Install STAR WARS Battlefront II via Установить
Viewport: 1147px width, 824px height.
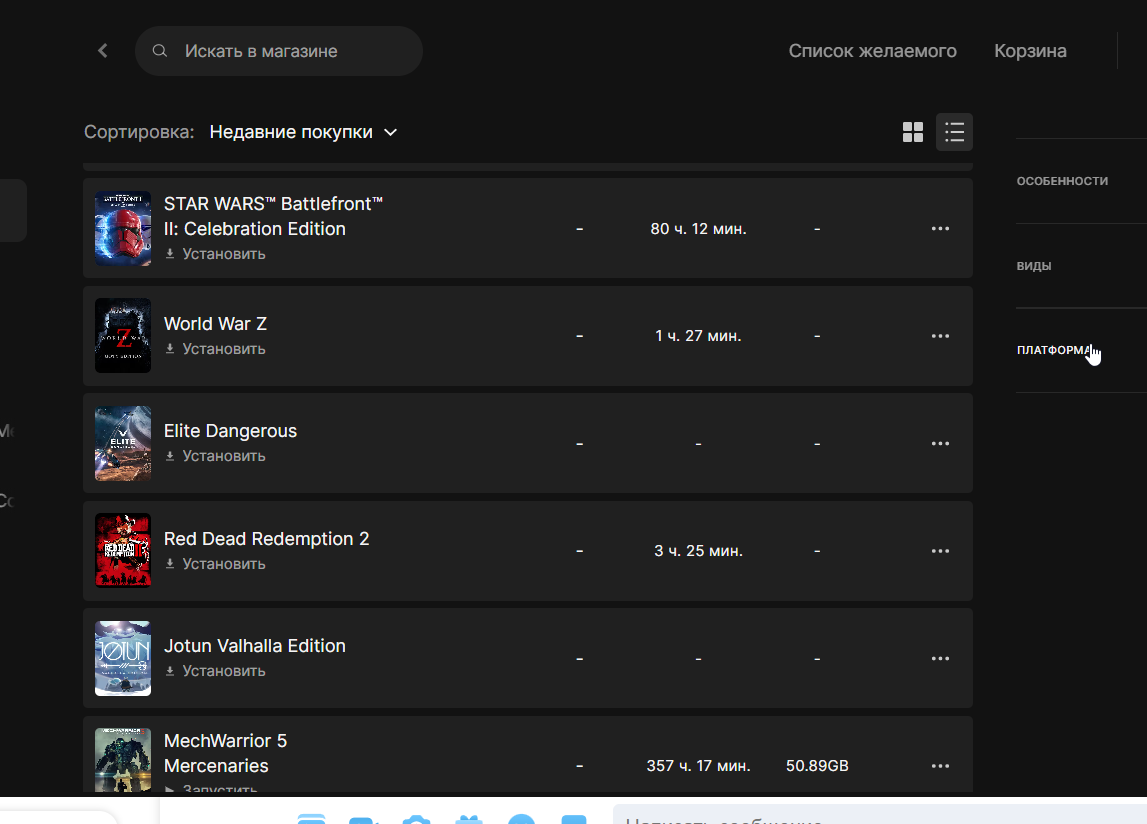(x=215, y=254)
